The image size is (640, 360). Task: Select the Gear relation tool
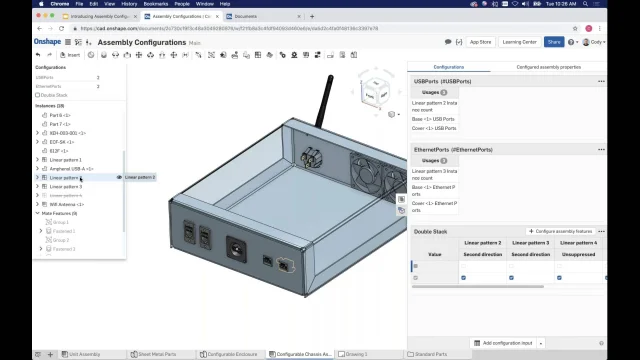tap(282, 55)
